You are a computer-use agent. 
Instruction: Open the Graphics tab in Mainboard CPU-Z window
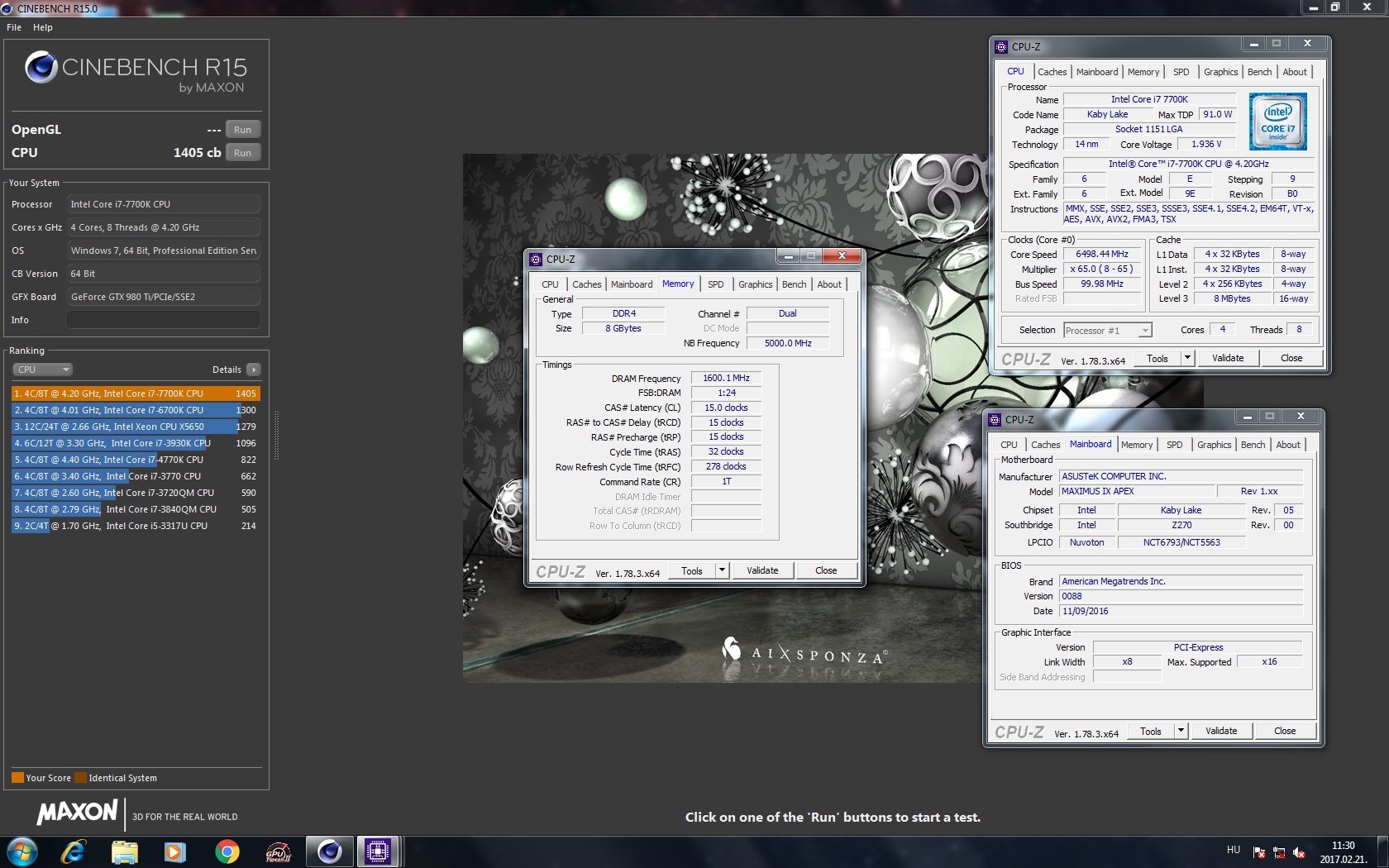click(1214, 445)
